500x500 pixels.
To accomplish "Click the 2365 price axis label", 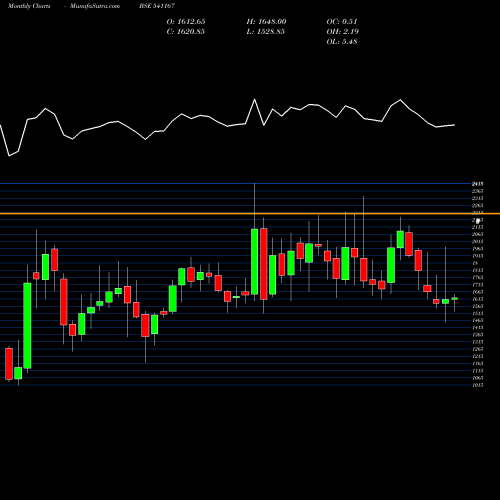I will point(478,191).
